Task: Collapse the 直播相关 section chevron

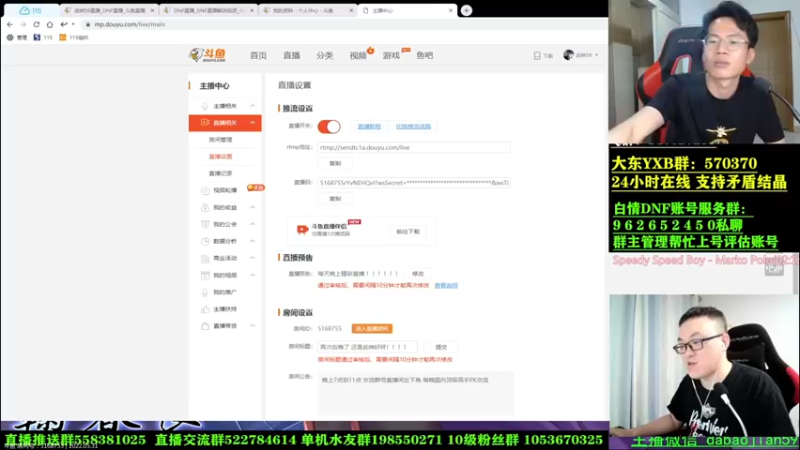Action: point(253,122)
